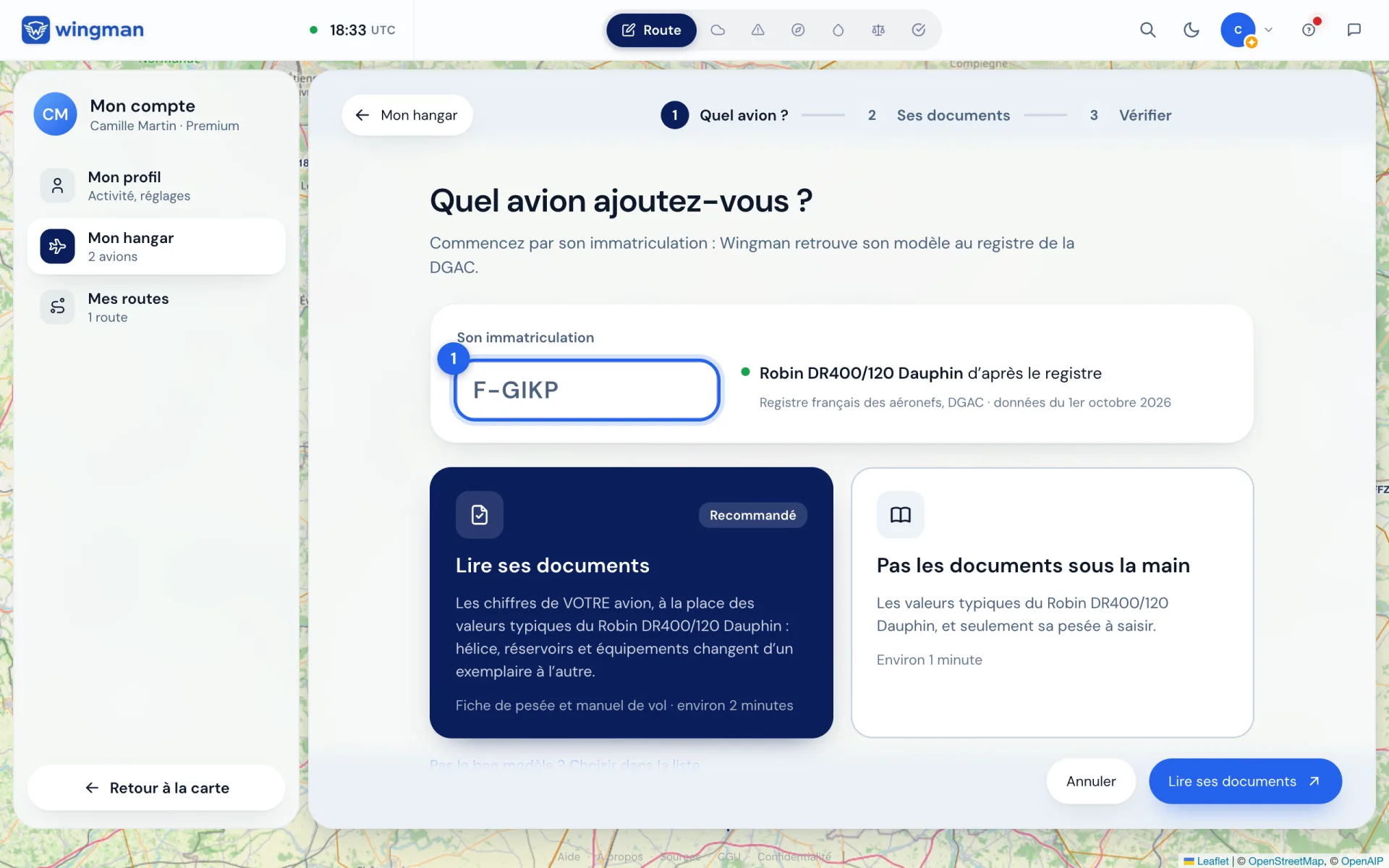Click the Recommandé badge

[x=752, y=515]
